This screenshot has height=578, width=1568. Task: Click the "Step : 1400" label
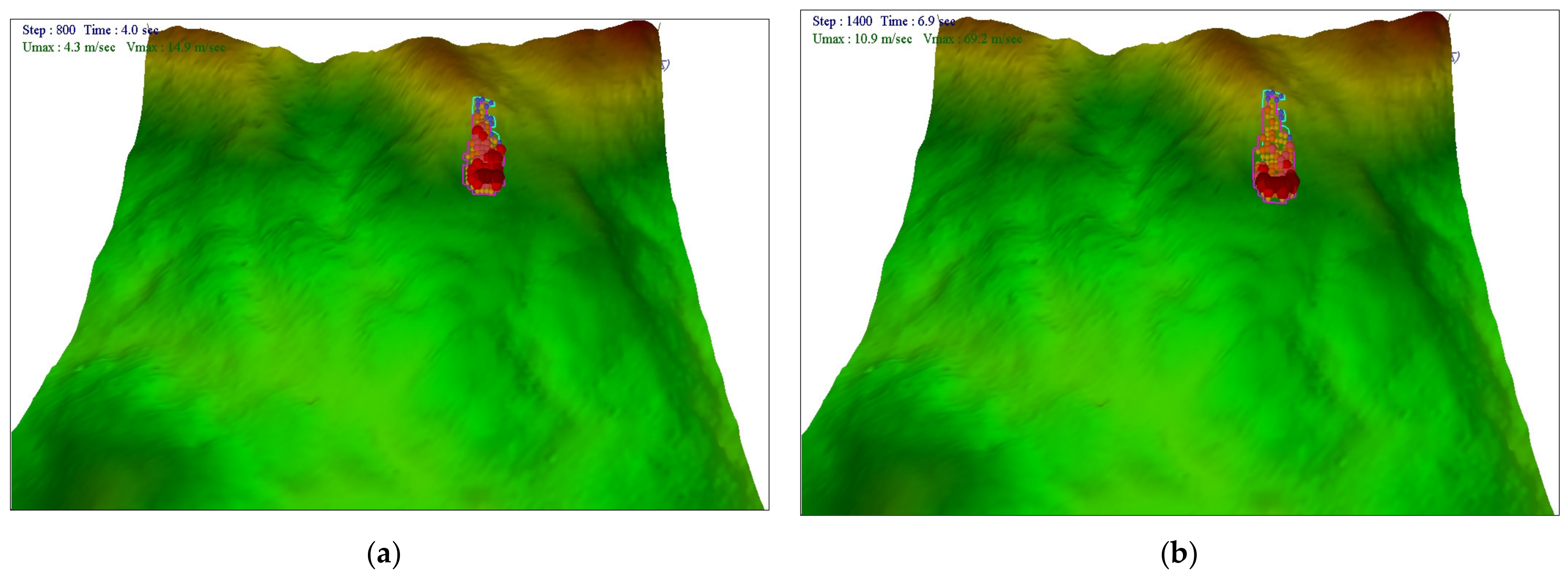point(842,21)
